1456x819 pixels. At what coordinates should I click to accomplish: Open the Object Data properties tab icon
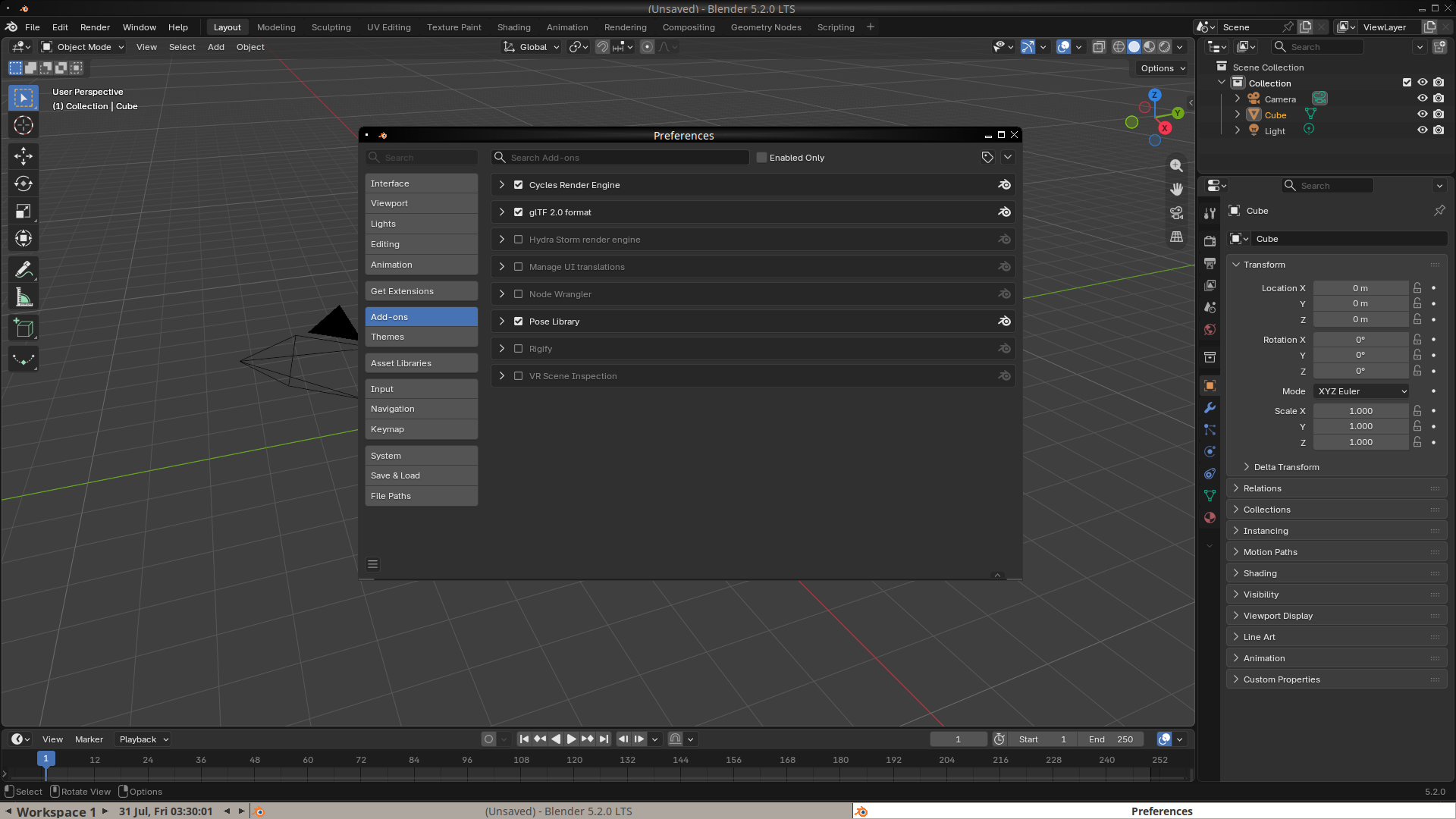(1210, 496)
